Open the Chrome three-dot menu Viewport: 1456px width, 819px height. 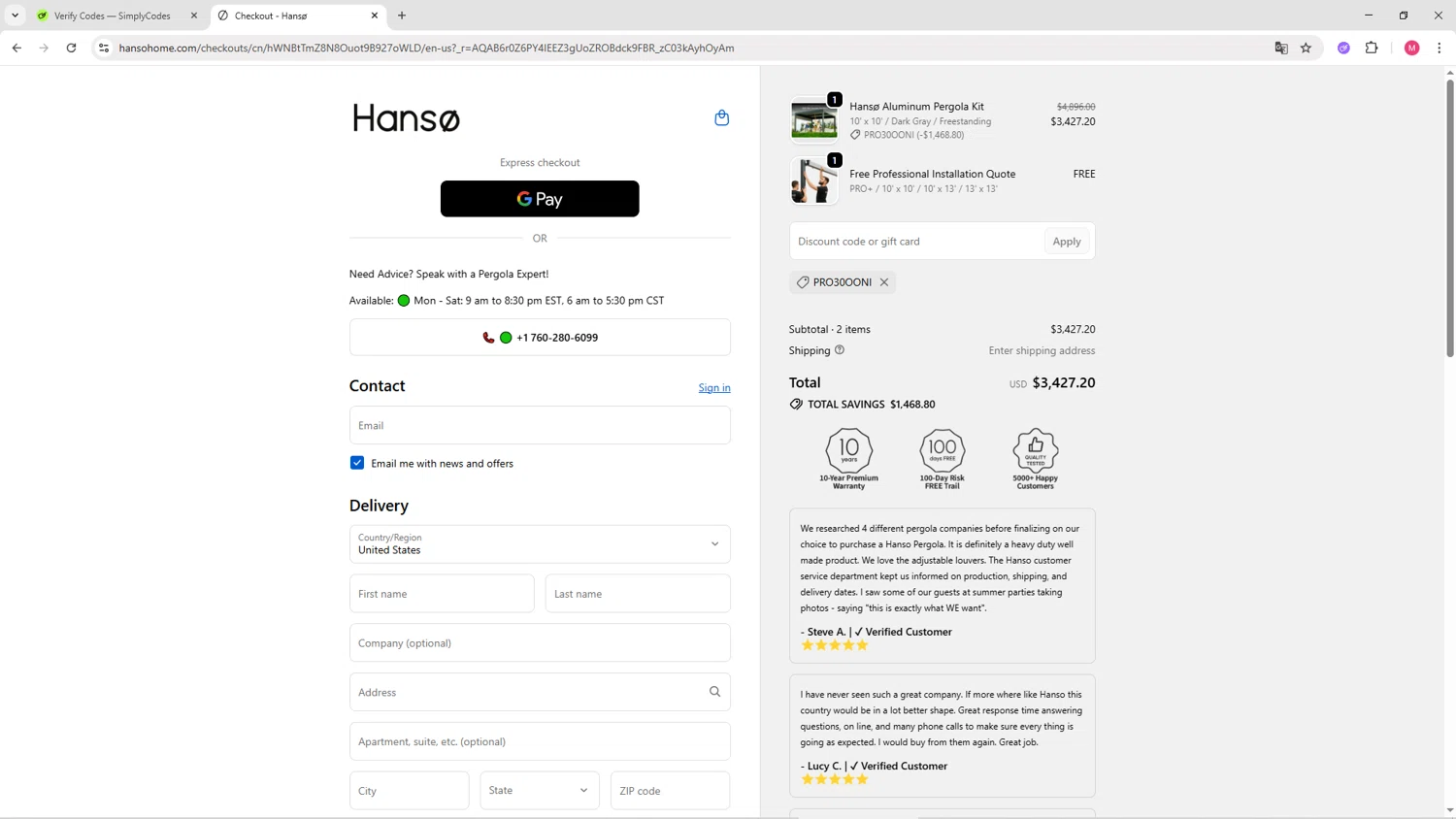(x=1439, y=48)
